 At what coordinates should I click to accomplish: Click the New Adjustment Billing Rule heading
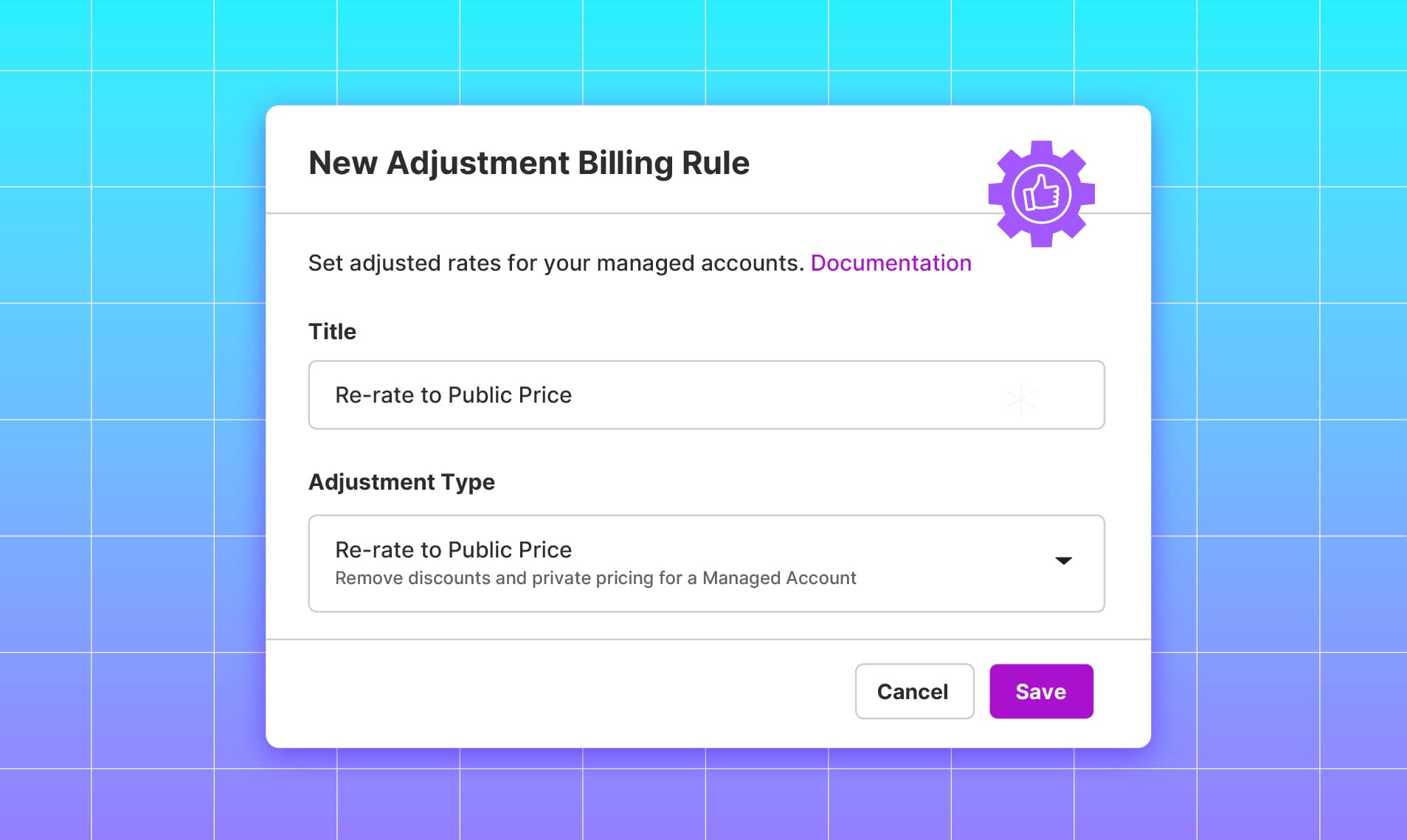[x=528, y=163]
